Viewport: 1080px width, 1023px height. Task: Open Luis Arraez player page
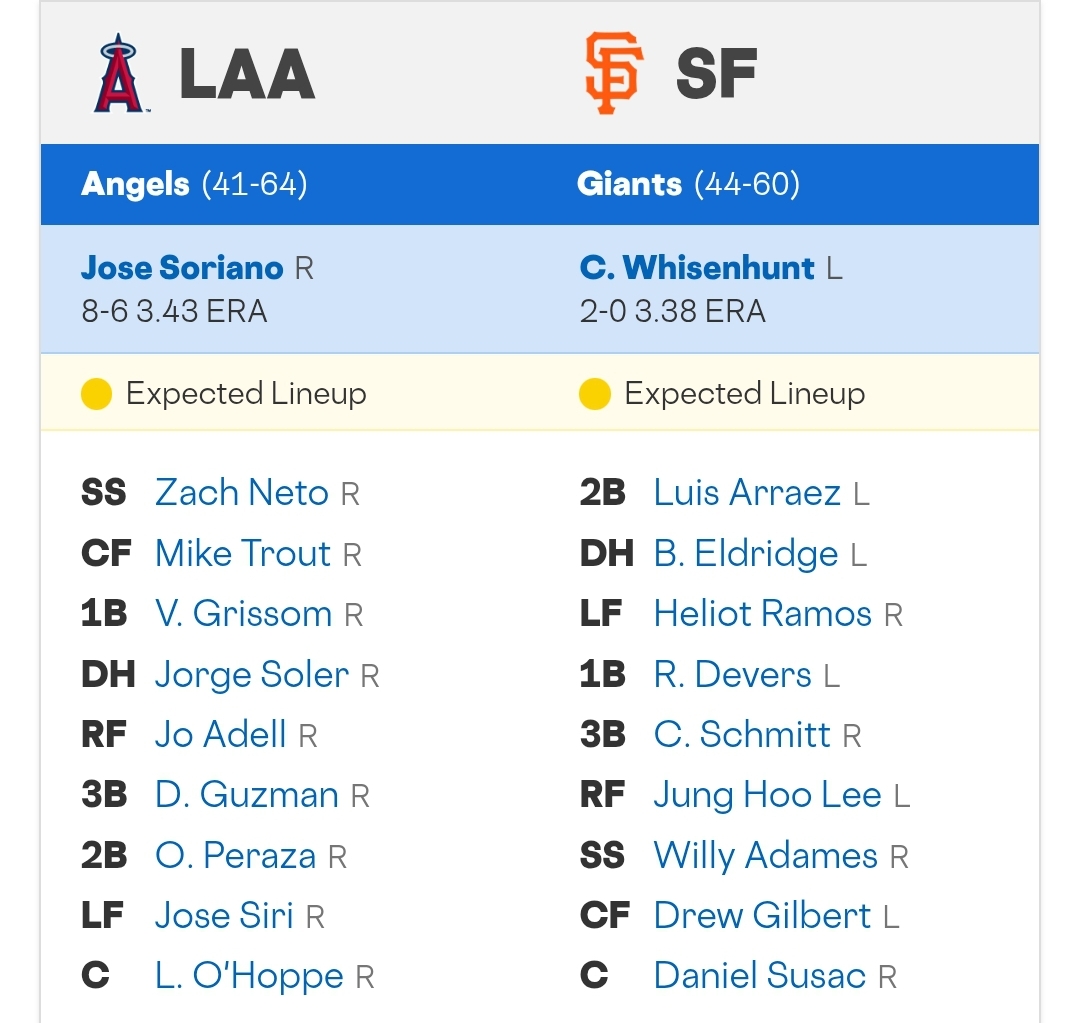click(747, 493)
